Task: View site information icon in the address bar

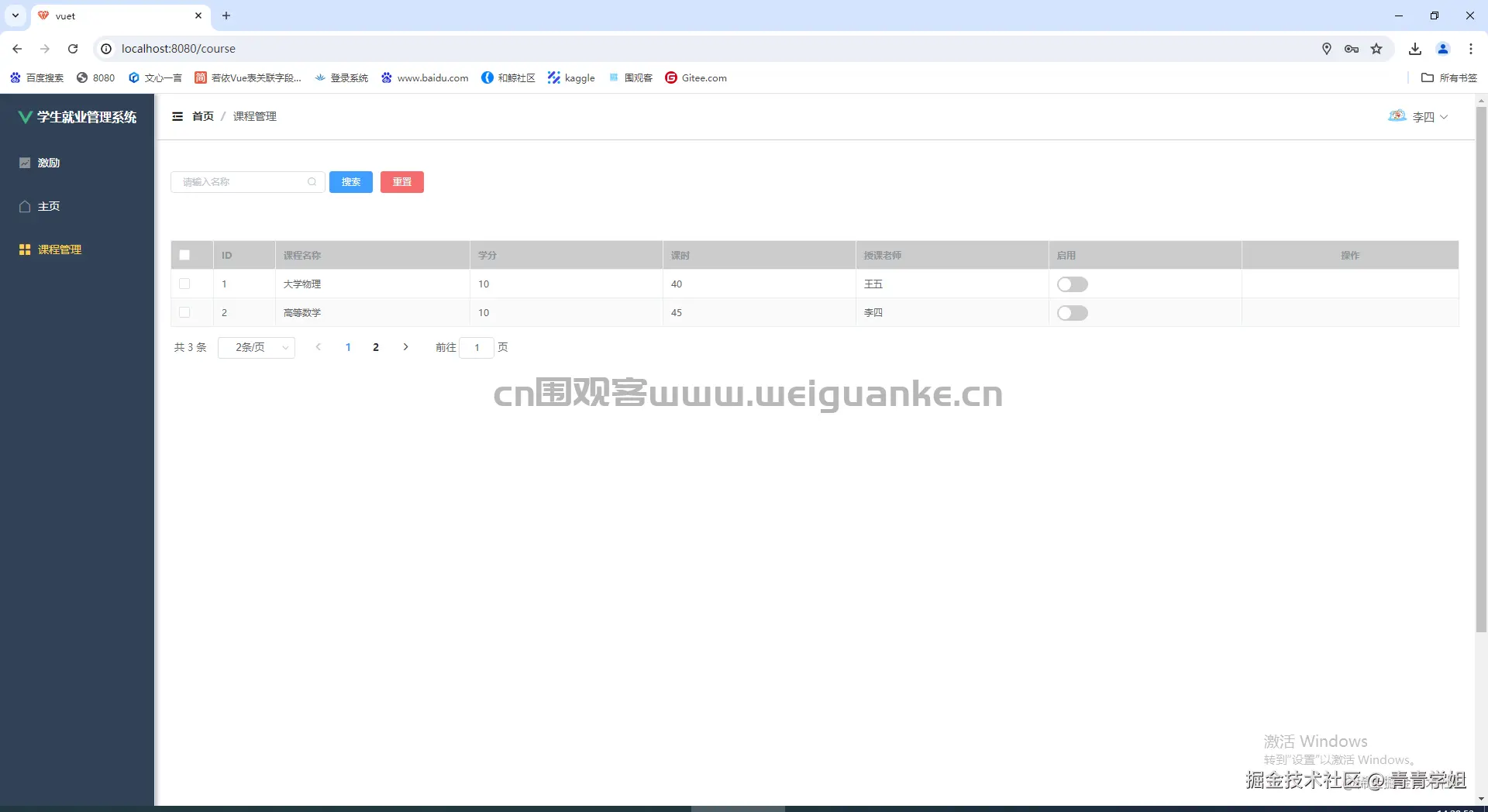Action: [106, 49]
